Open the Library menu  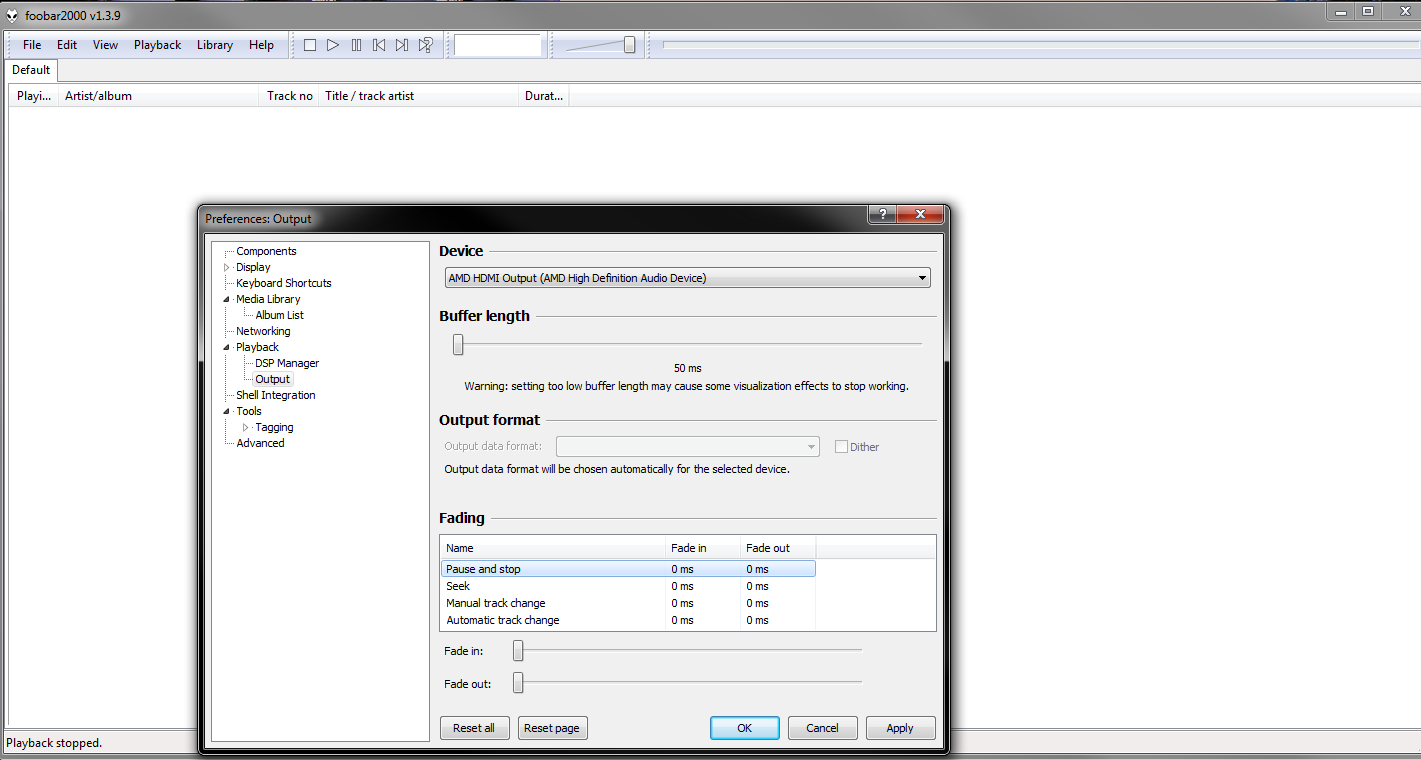point(215,45)
